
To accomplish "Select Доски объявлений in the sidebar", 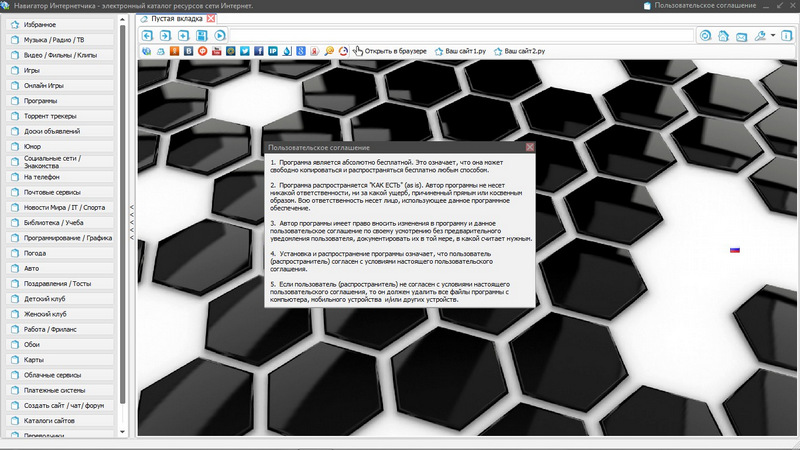I will click(60, 131).
